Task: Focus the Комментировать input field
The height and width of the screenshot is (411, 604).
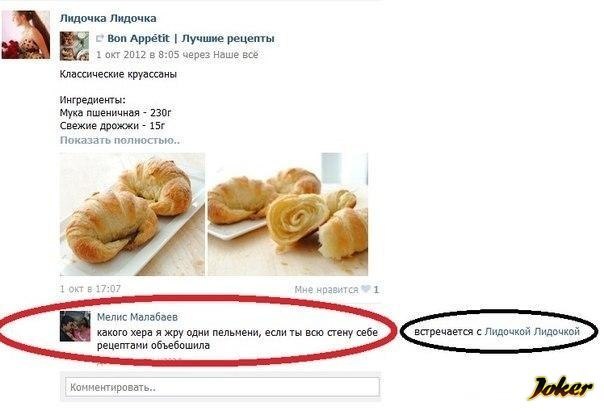Action: [x=222, y=387]
